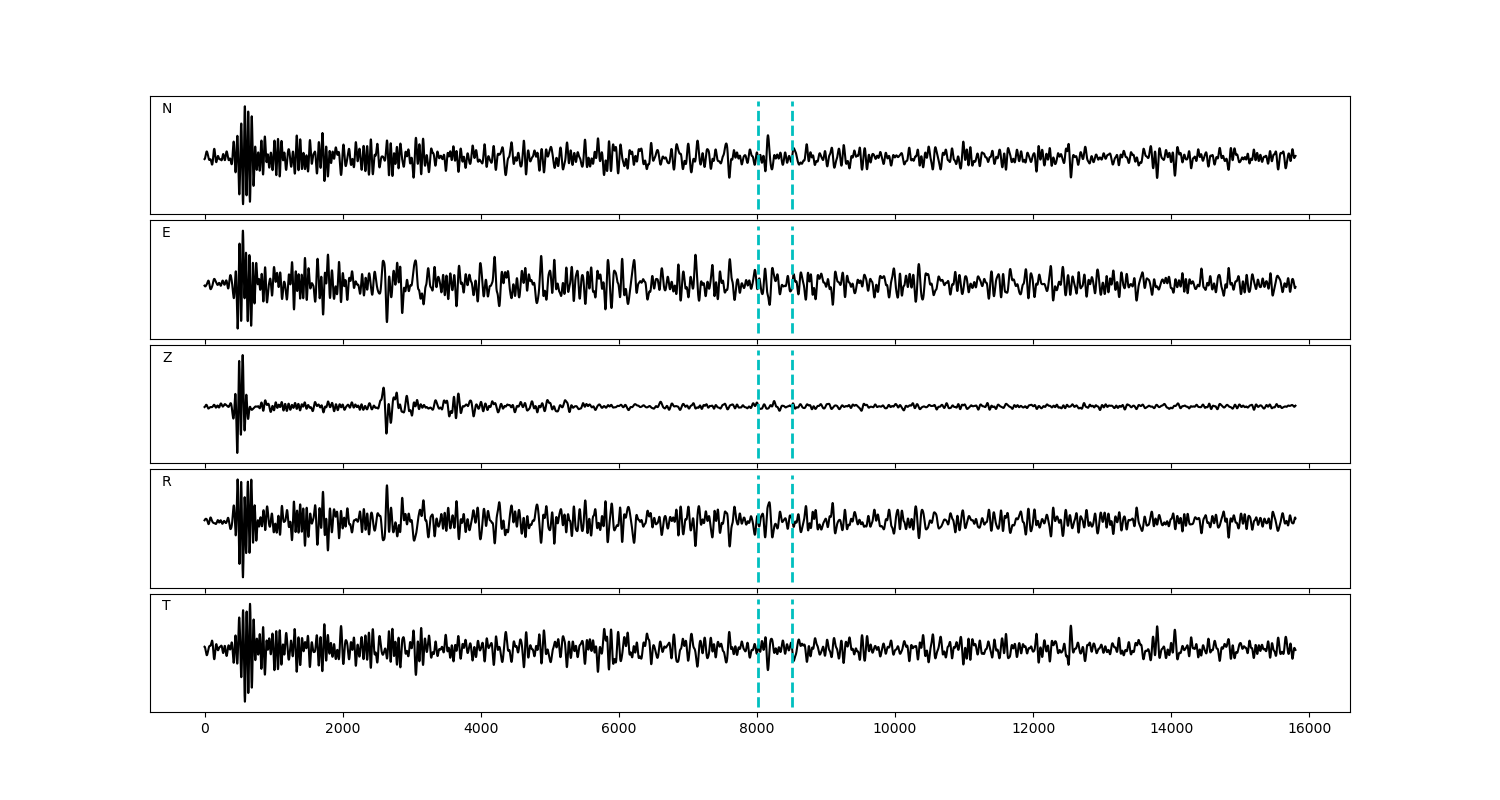Viewport: 1500px width, 800px height.
Task: Click the E component panel label
Action: [166, 233]
